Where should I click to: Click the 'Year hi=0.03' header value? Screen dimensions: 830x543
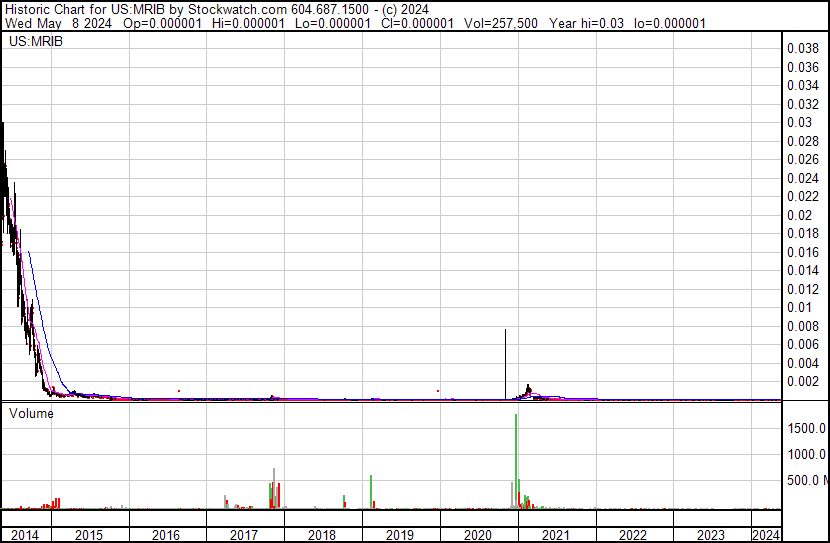click(x=586, y=23)
